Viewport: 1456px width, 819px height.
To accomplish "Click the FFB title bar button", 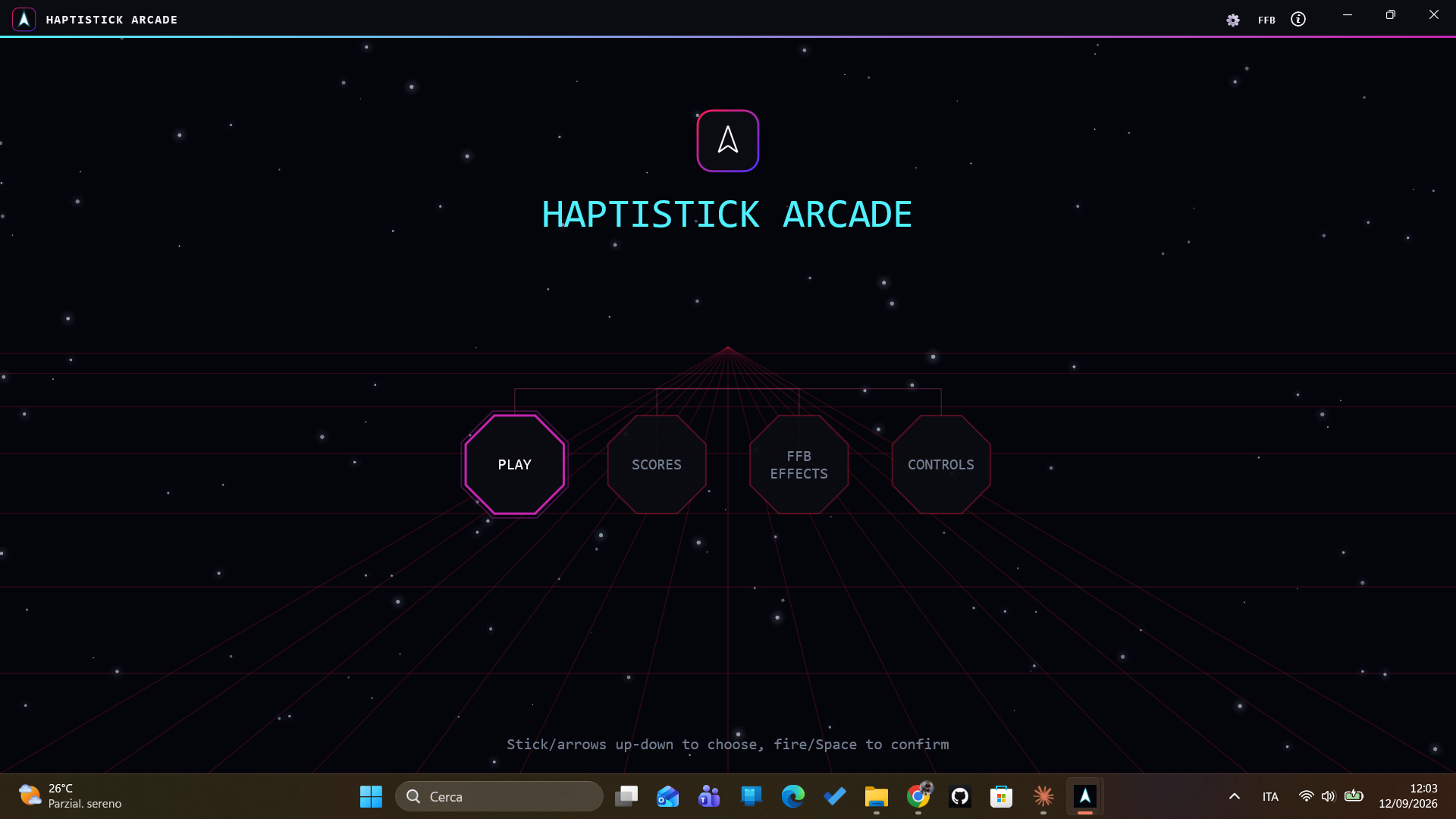I will 1266,20.
